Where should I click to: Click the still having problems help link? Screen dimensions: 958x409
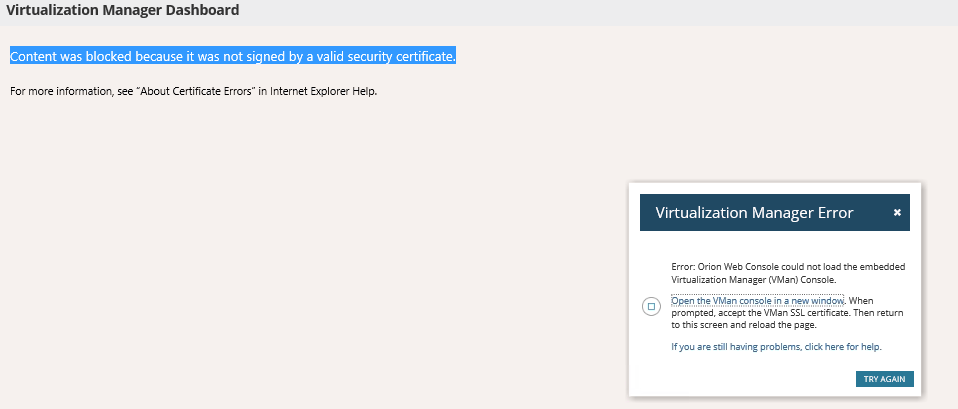(777, 347)
